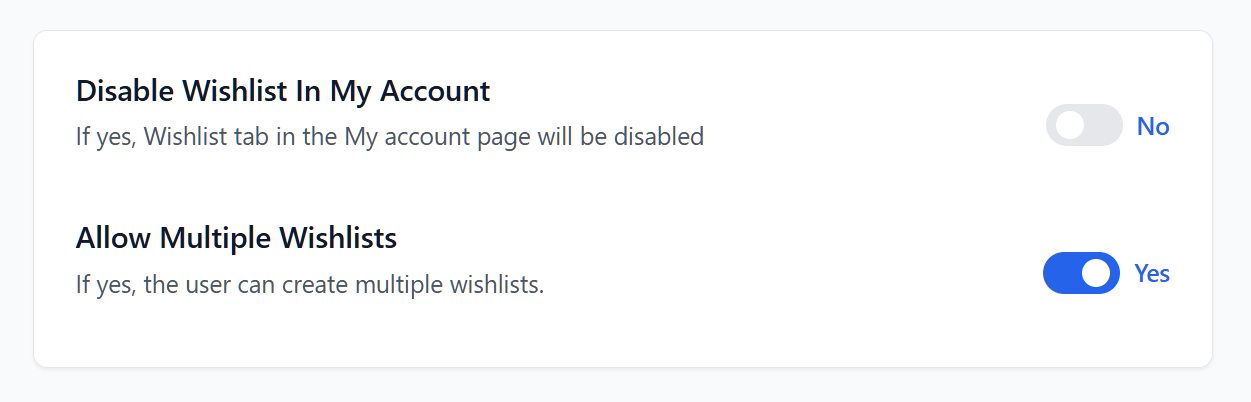Click the create multiple wishlists description text

(x=310, y=285)
